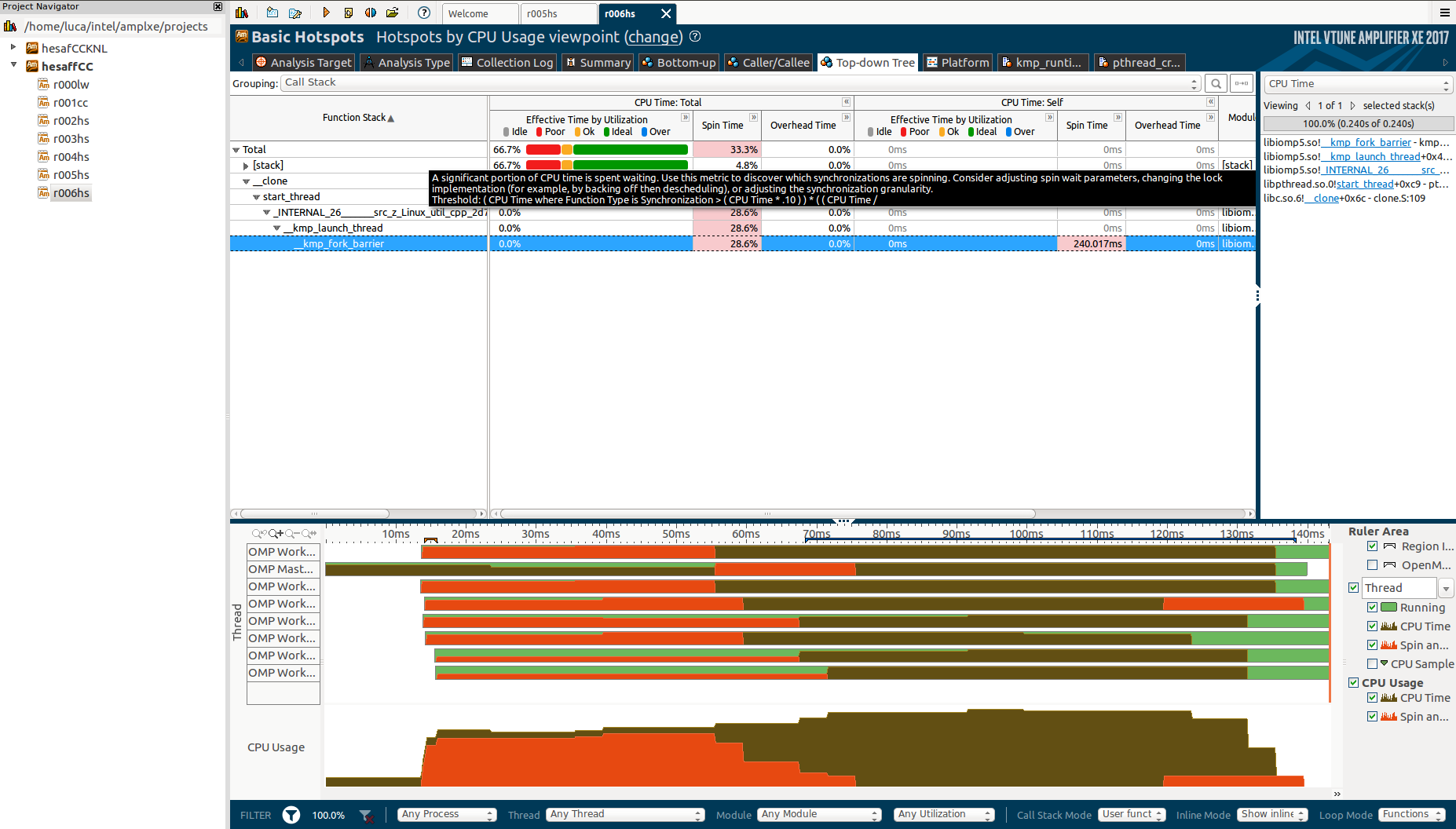The image size is (1456, 829).
Task: Click viewpoint help icon next to change link
Action: 695,36
